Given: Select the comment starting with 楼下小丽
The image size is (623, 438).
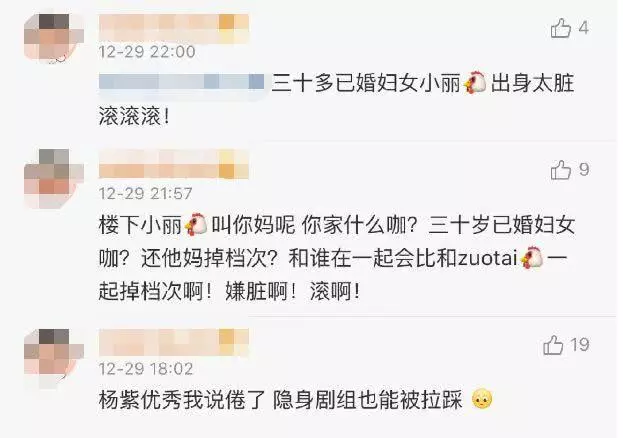Looking at the screenshot, I should pos(337,259).
